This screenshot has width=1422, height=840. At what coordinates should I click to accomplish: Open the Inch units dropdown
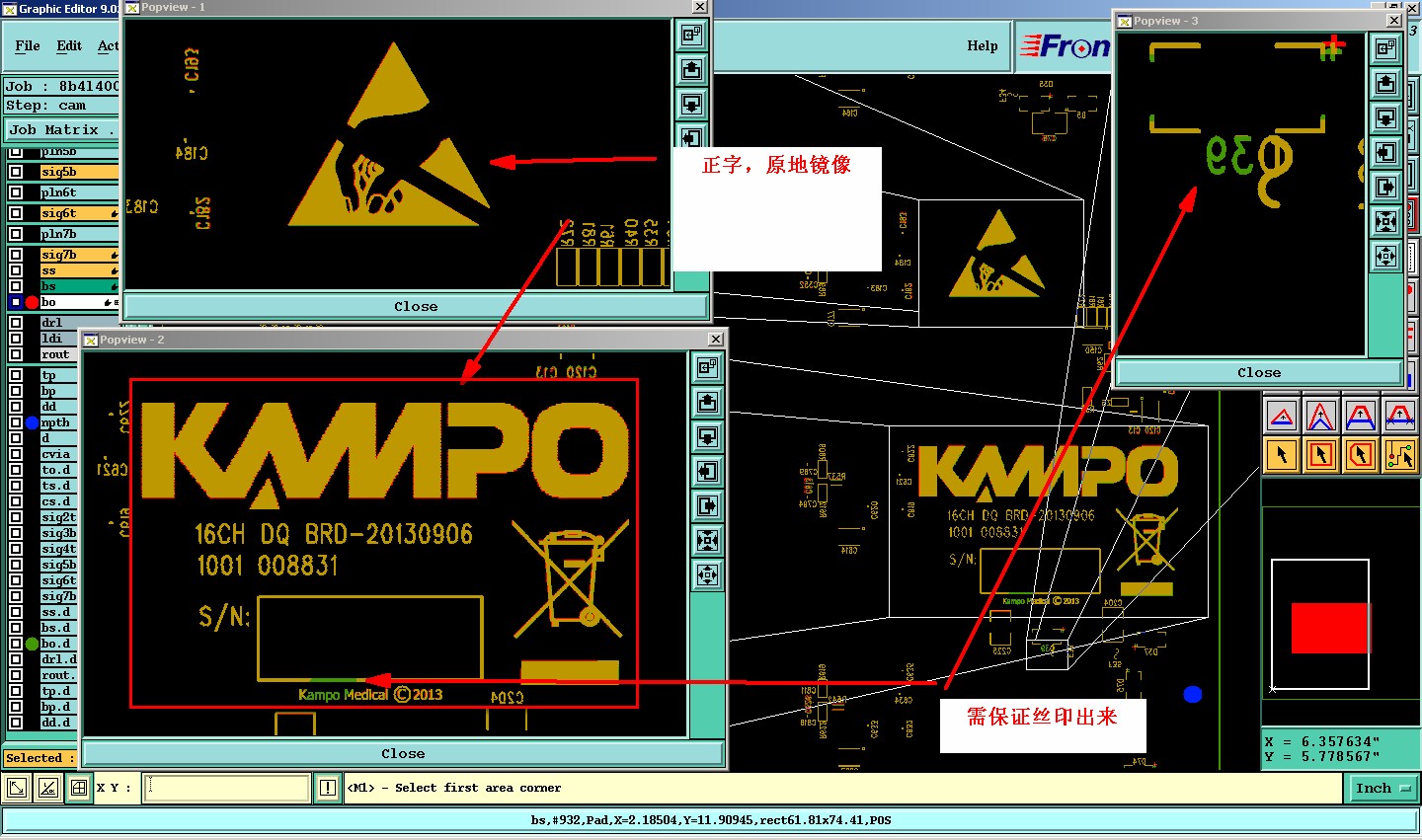coord(1382,788)
